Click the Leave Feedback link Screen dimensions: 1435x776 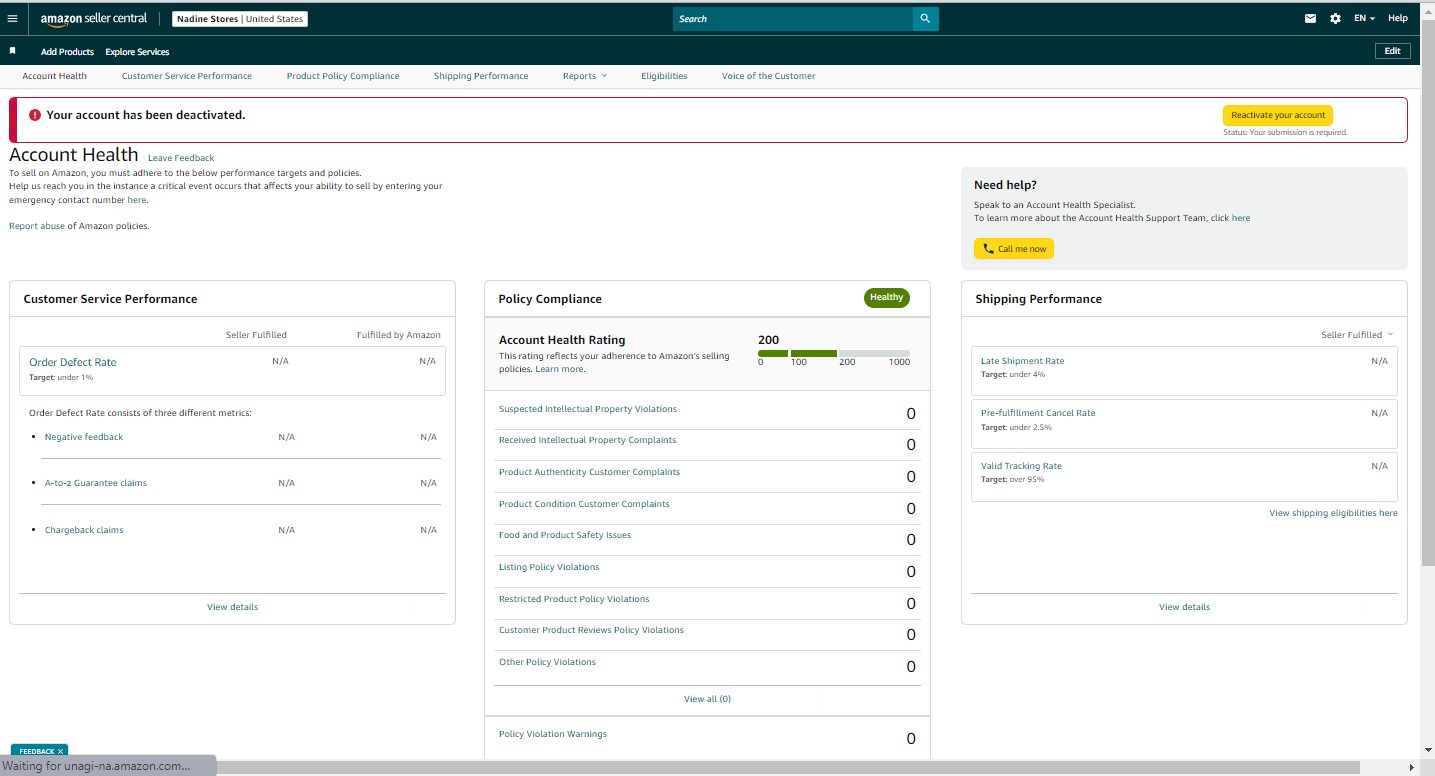coord(181,158)
